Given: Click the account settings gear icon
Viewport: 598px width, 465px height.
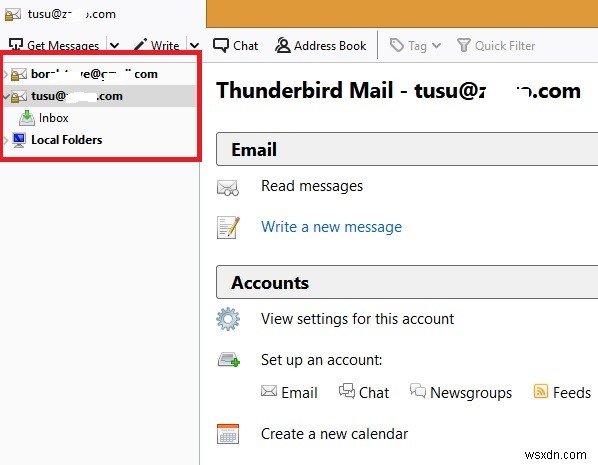Looking at the screenshot, I should click(228, 319).
